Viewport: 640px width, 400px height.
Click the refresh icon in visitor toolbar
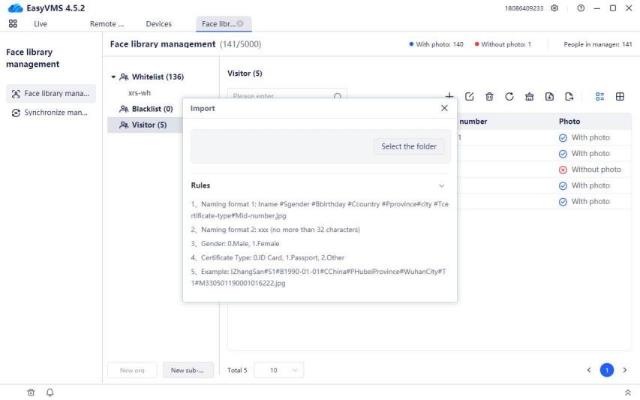(509, 96)
